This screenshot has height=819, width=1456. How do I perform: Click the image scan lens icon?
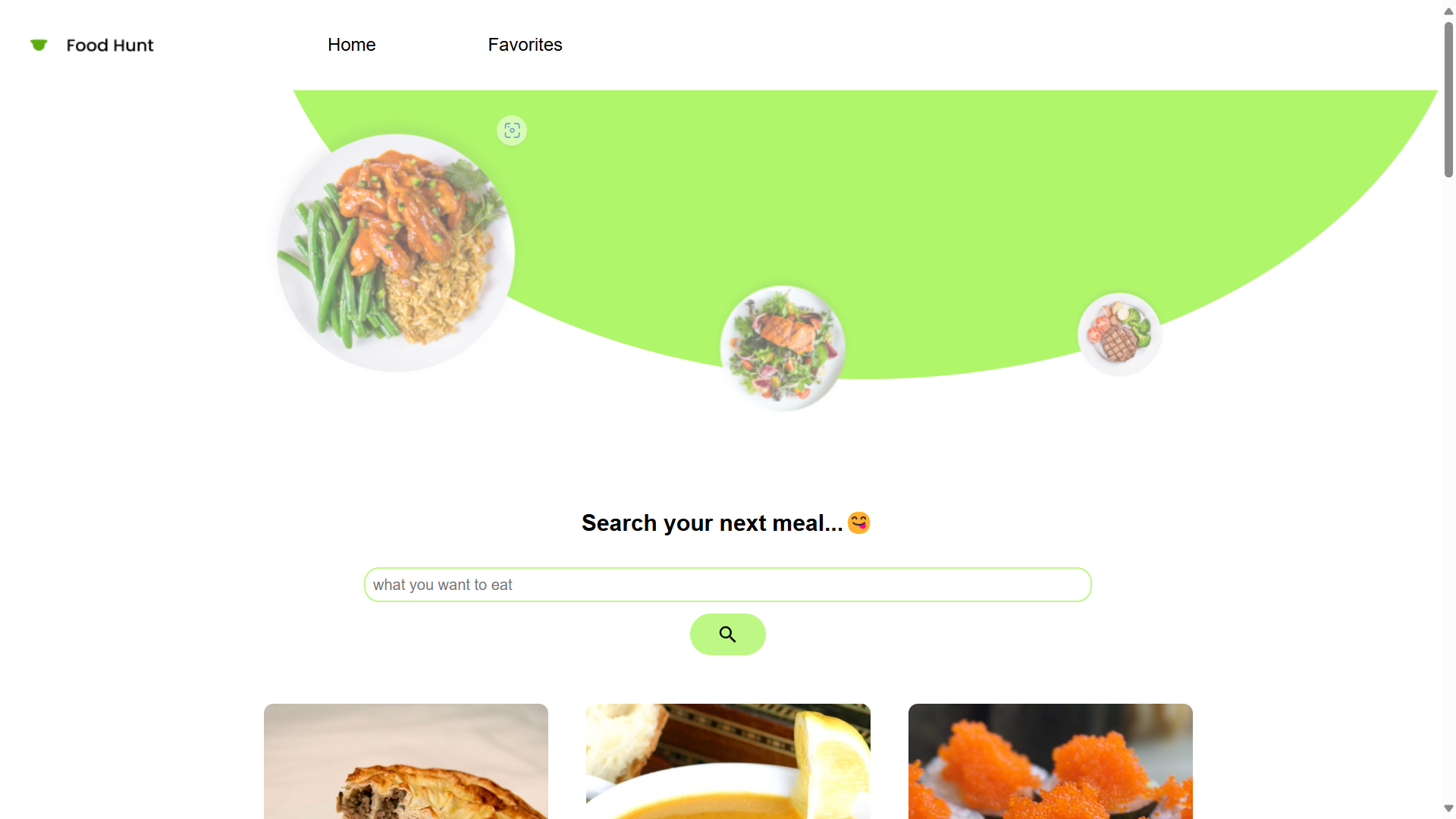tap(512, 130)
